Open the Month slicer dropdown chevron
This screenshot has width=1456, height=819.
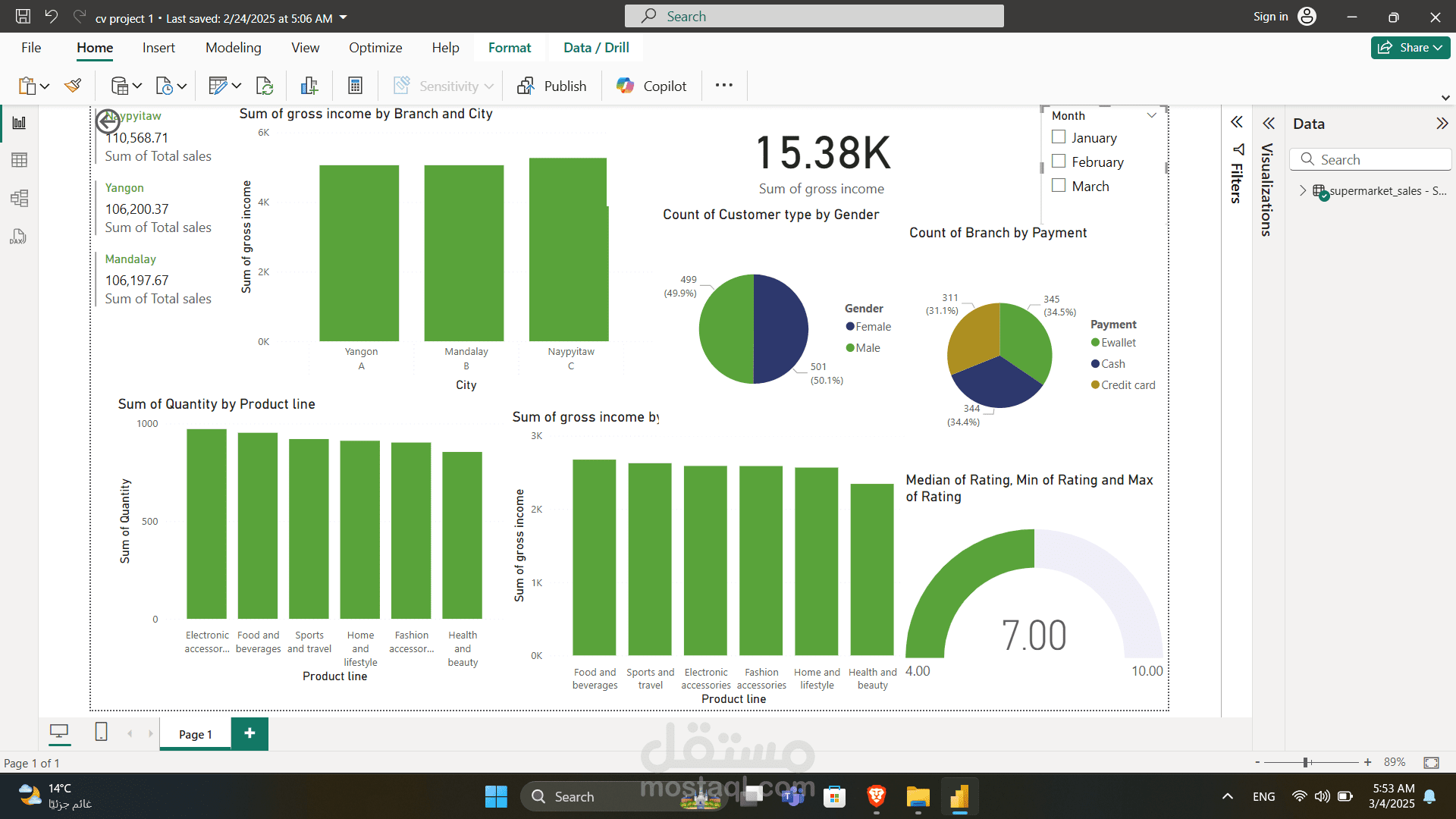click(1151, 115)
